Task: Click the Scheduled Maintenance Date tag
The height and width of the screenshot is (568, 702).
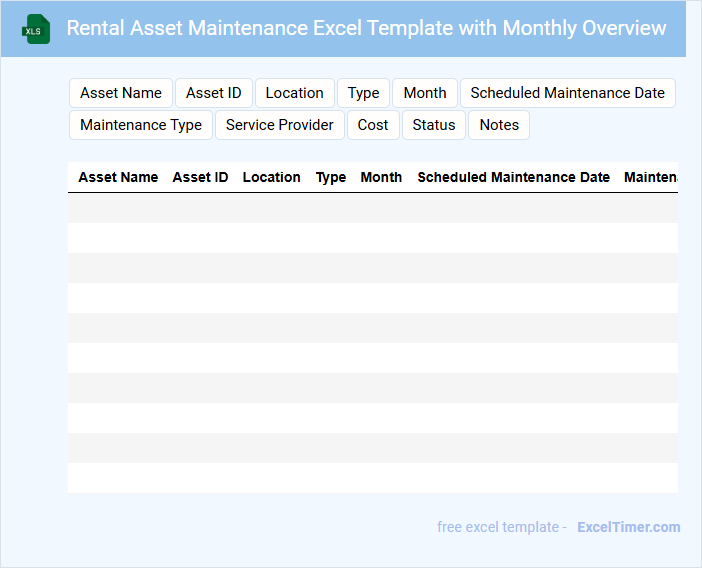Action: pyautogui.click(x=567, y=93)
